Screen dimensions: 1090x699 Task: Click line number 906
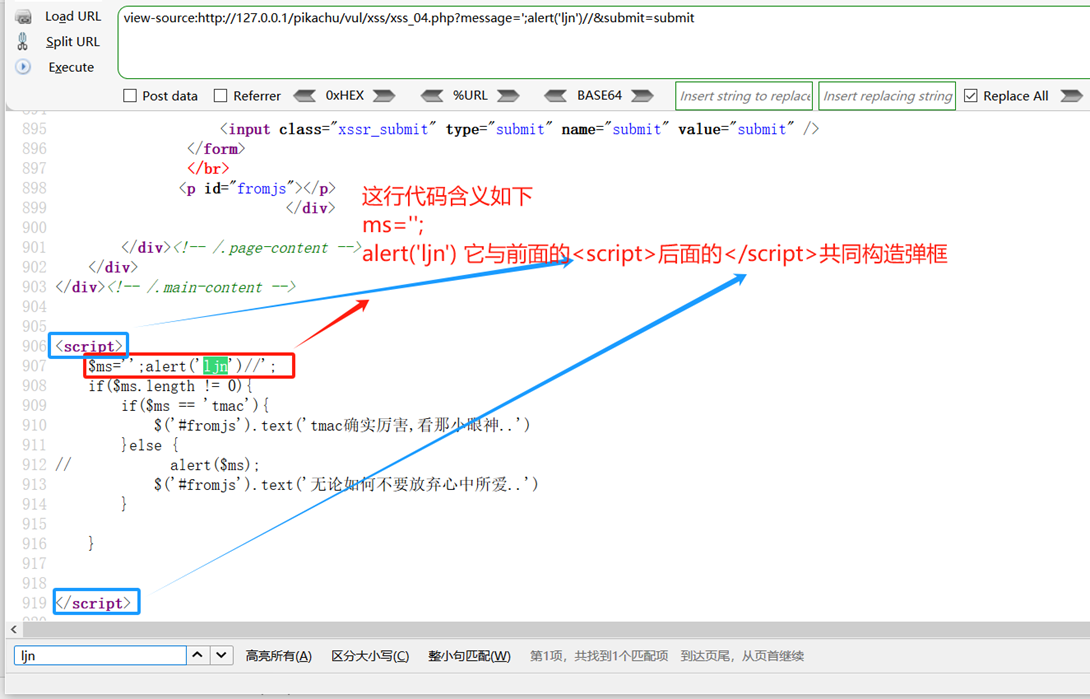coord(34,346)
